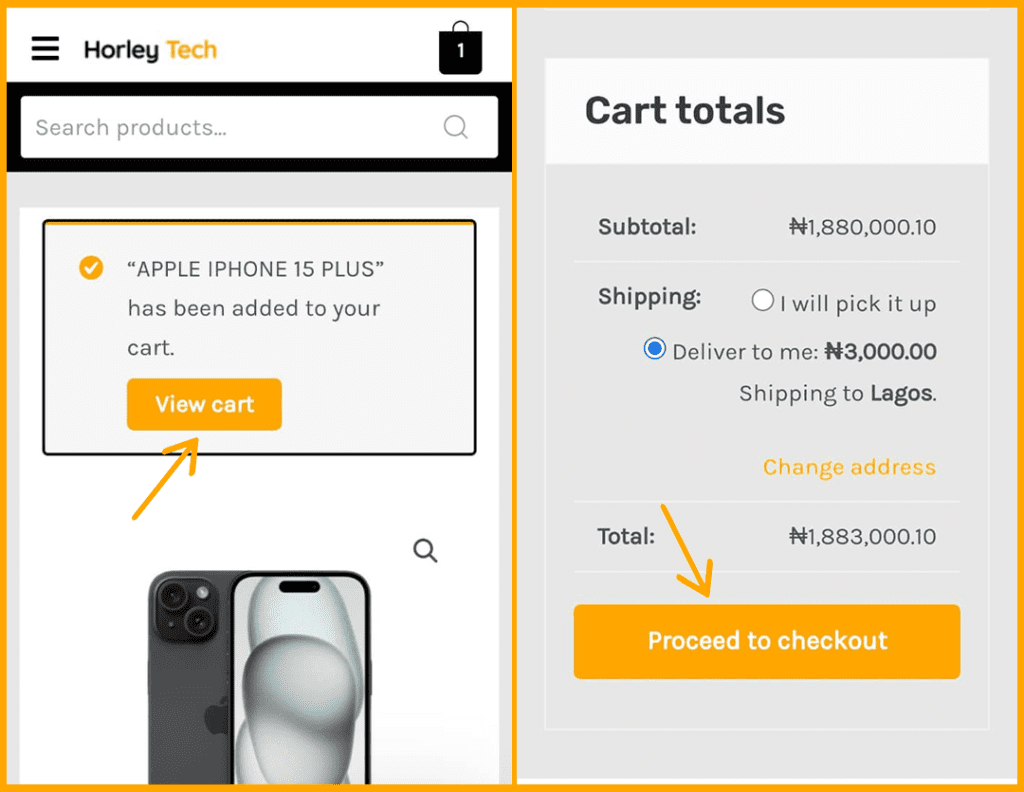
Task: Click the orange checkmark in the cart notification
Action: [91, 268]
